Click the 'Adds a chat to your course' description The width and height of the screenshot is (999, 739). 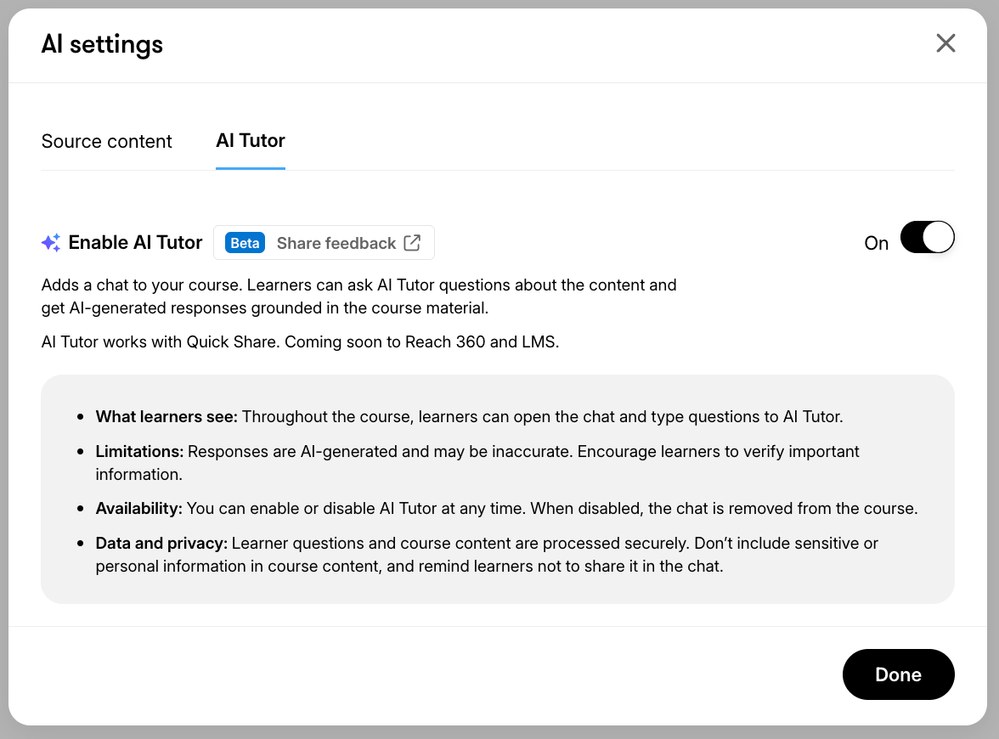click(359, 297)
